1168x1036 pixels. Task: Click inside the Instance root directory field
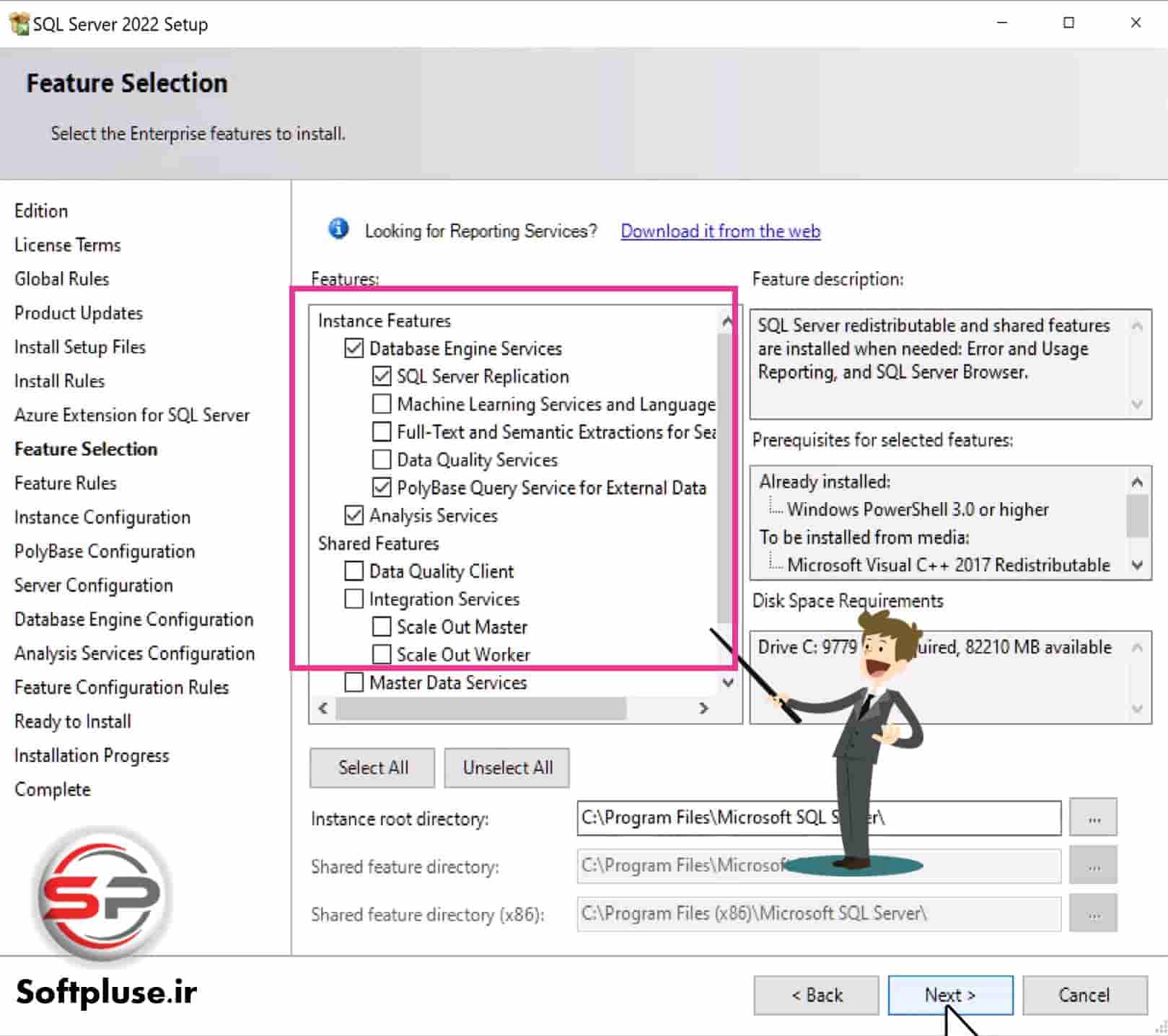794,817
